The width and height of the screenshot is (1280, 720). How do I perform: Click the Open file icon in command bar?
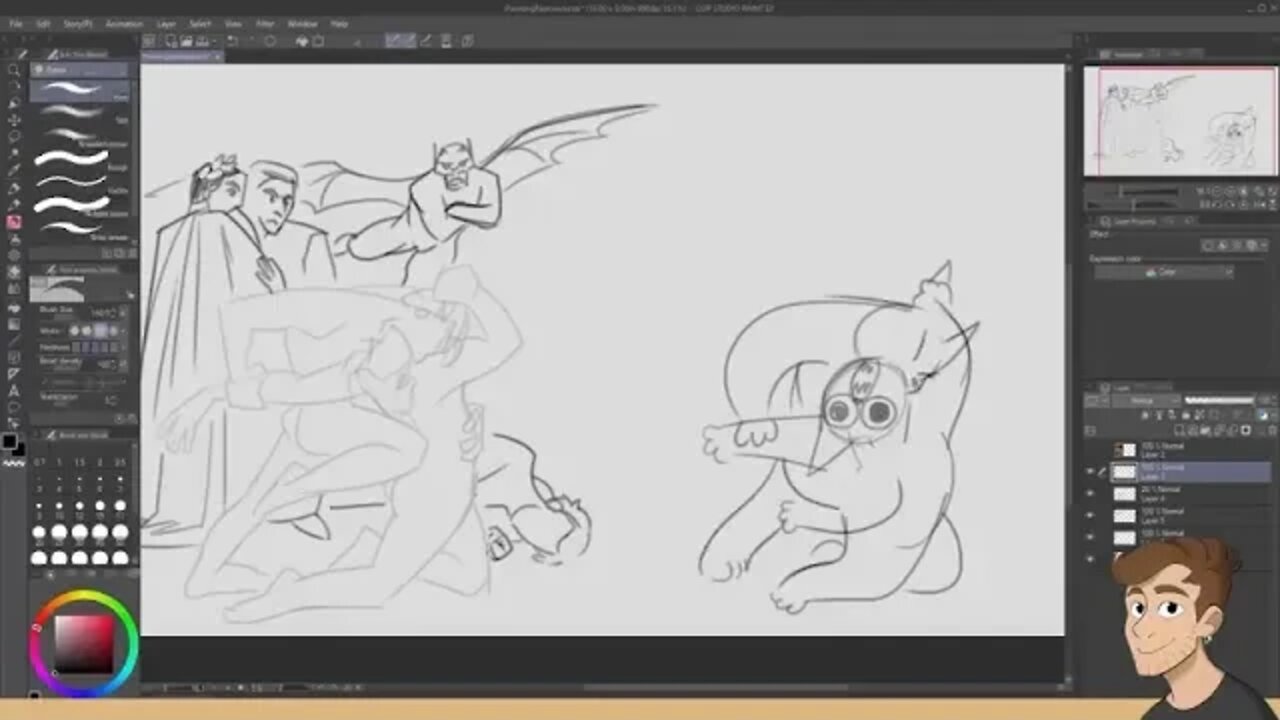pos(186,41)
